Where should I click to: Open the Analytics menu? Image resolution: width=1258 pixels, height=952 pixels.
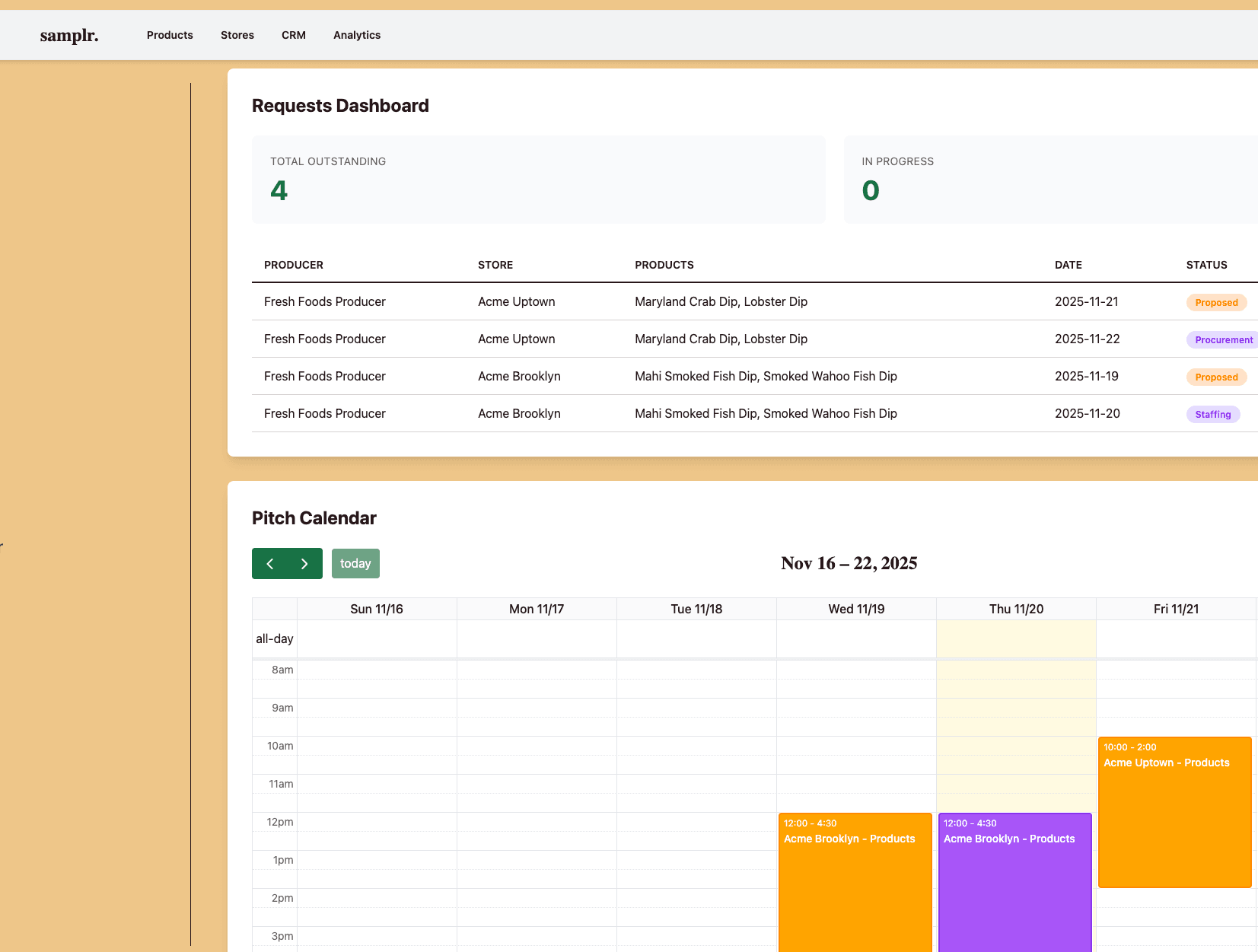click(357, 35)
